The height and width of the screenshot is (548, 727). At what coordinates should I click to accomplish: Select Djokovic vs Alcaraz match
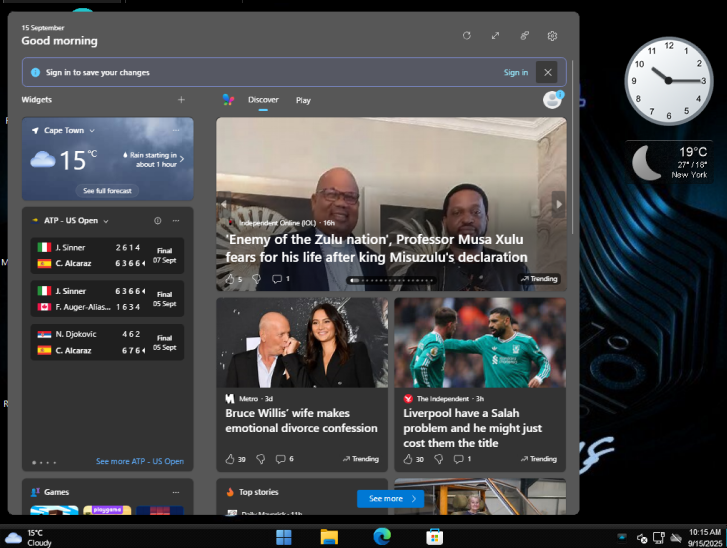coord(108,342)
